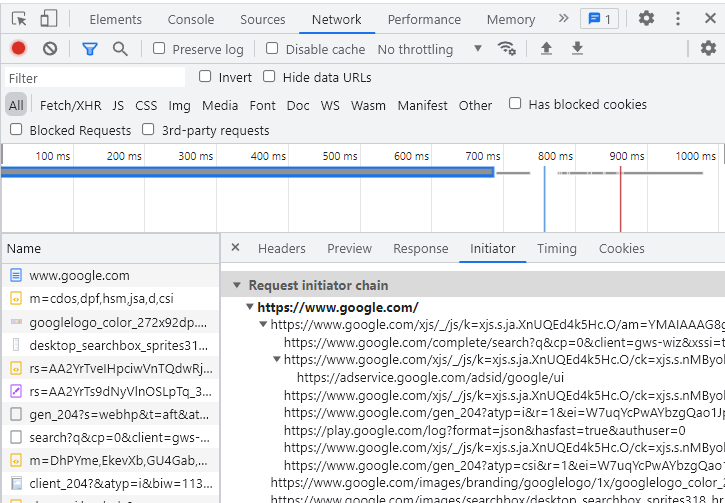Switch to the Elements tab

coord(116,19)
